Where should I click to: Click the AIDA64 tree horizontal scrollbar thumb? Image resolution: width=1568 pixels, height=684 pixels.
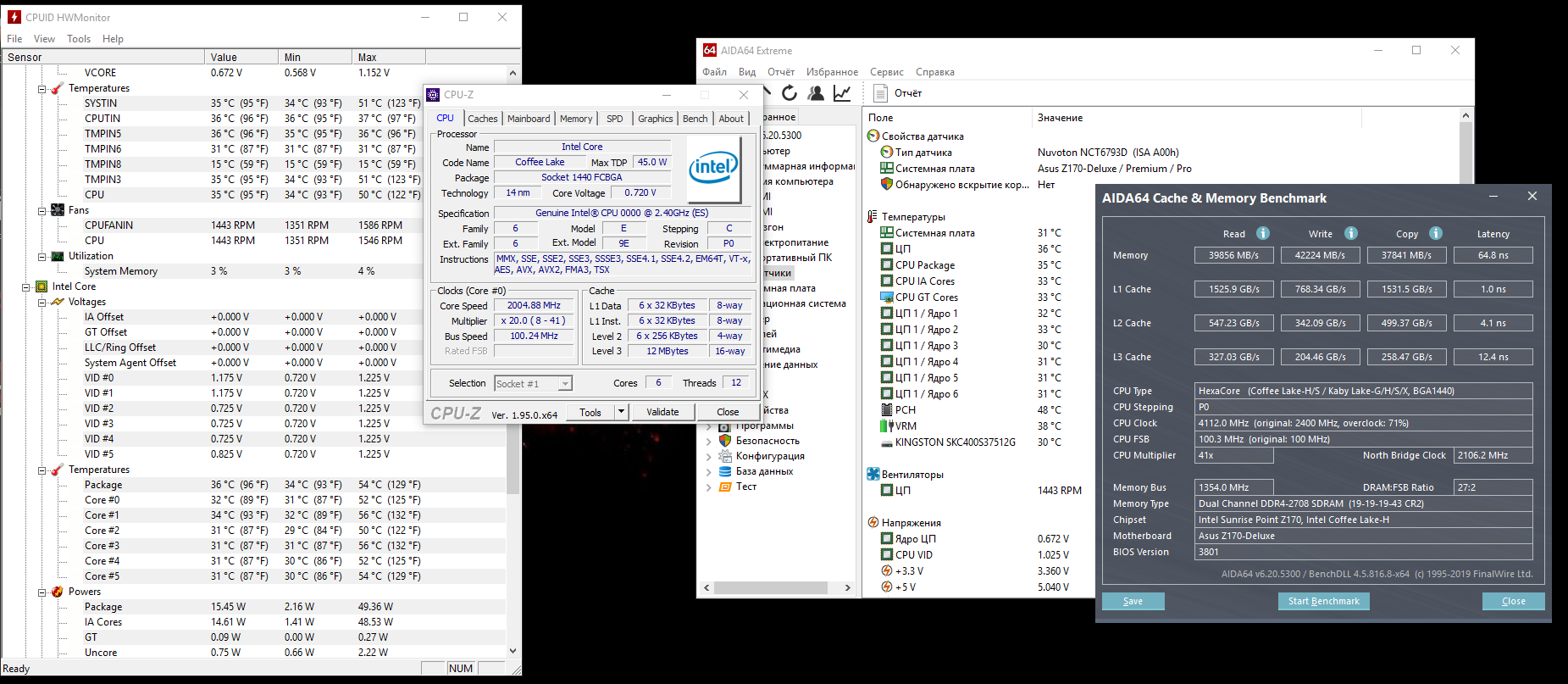771,587
